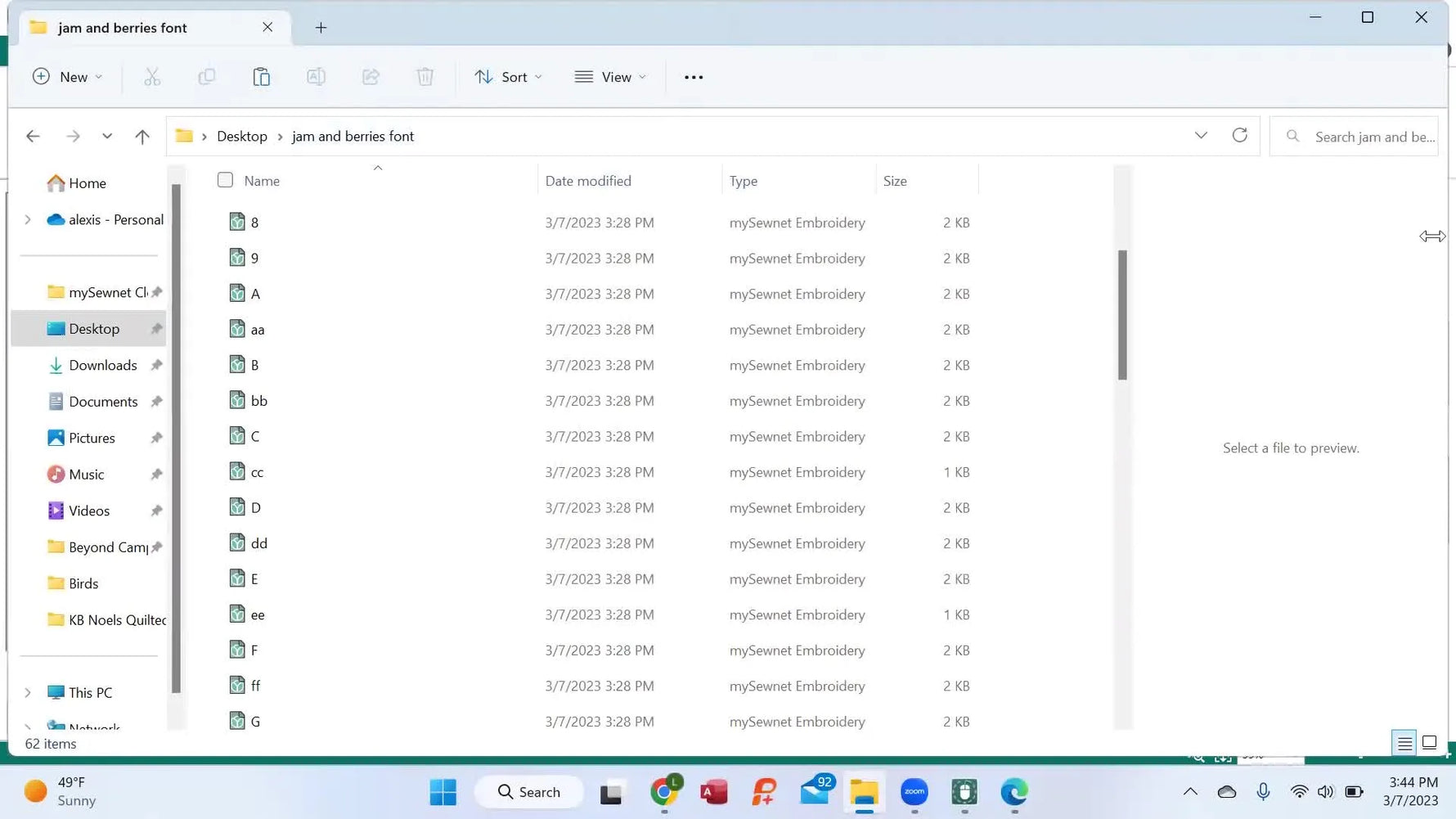The image size is (1456, 819).
Task: Open Task View on taskbar
Action: pos(611,793)
